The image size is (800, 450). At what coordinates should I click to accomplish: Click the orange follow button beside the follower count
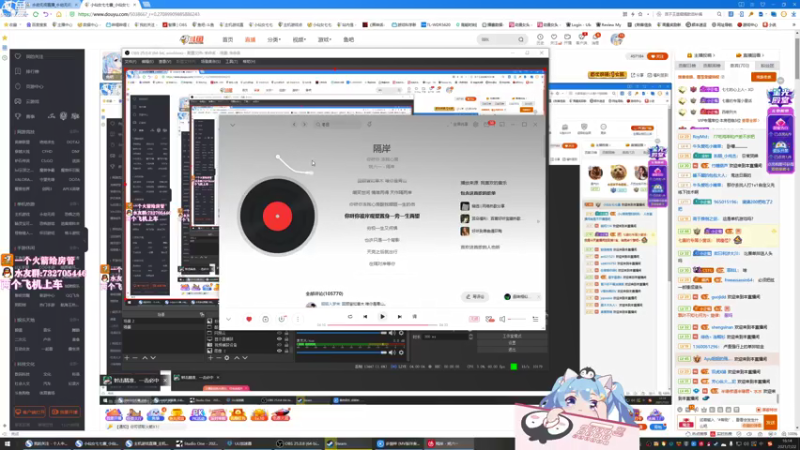click(657, 56)
